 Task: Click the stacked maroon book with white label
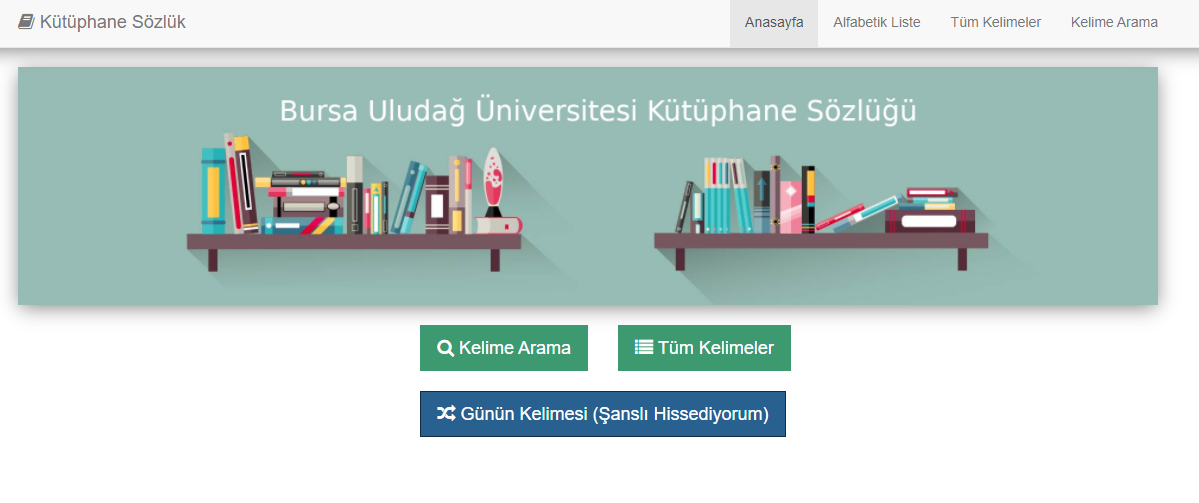point(930,221)
